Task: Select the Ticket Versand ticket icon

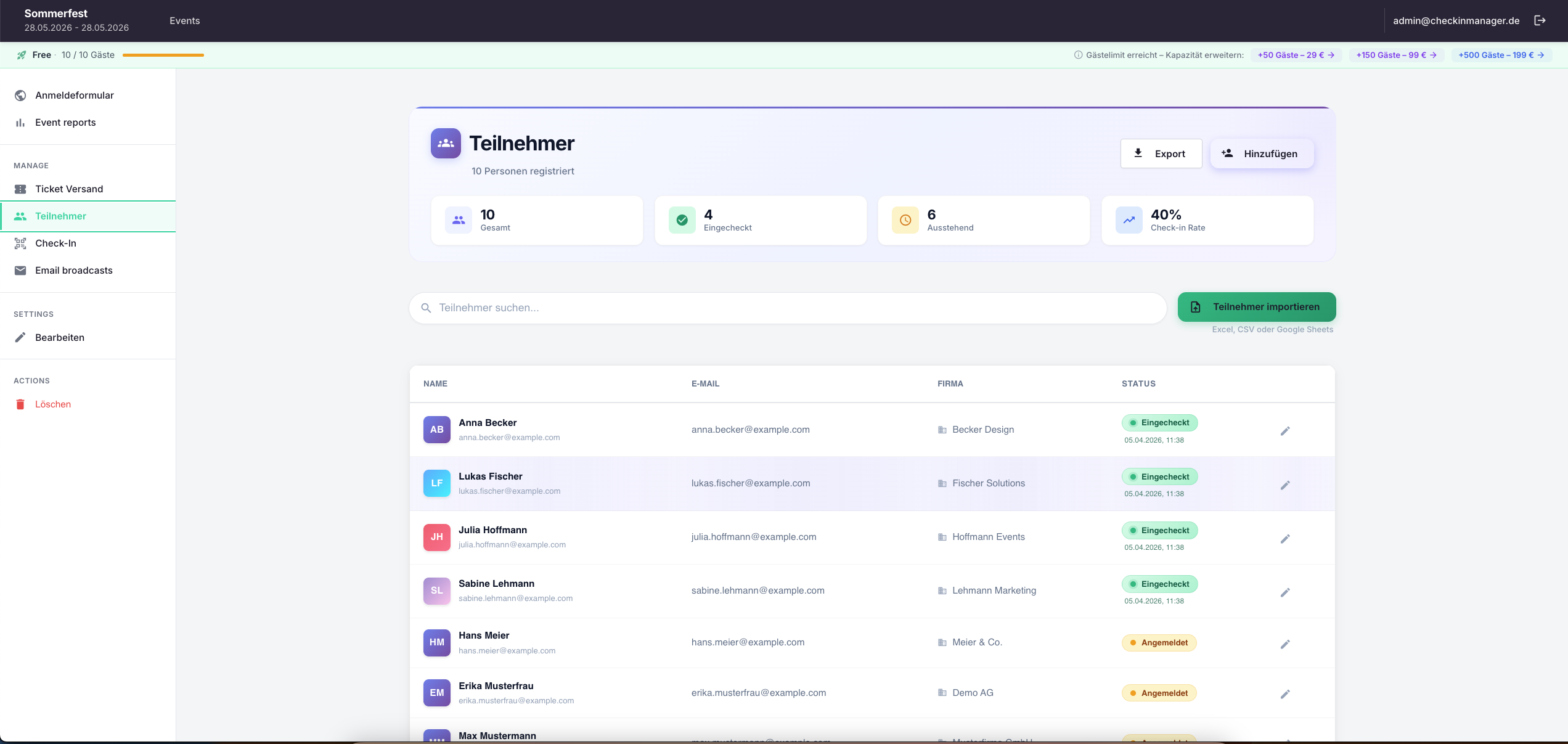Action: pos(20,189)
